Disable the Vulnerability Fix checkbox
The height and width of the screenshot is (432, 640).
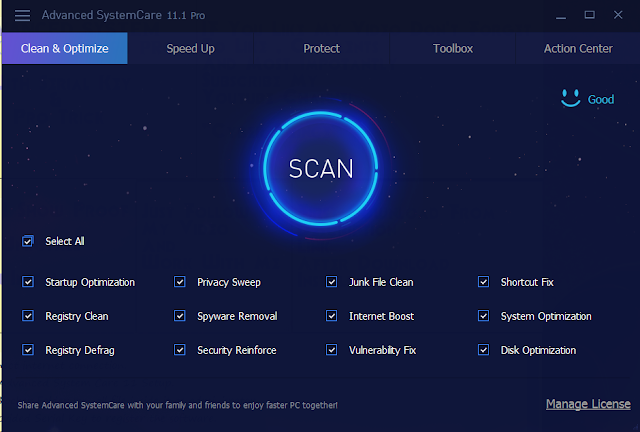(331, 350)
